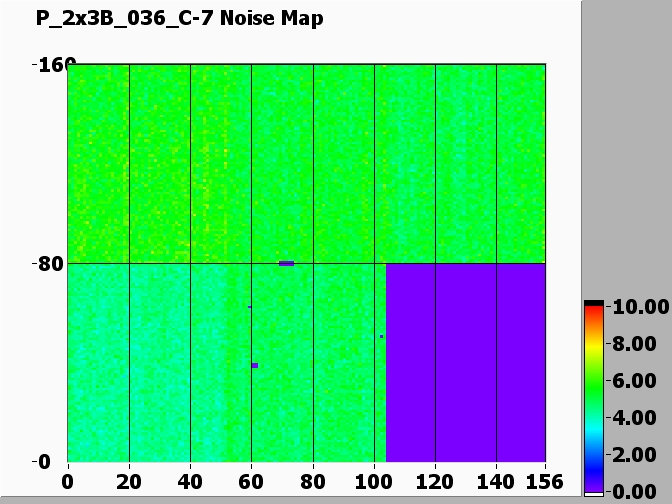Click the color scale value 4.00
672x504 pixels.
635,418
